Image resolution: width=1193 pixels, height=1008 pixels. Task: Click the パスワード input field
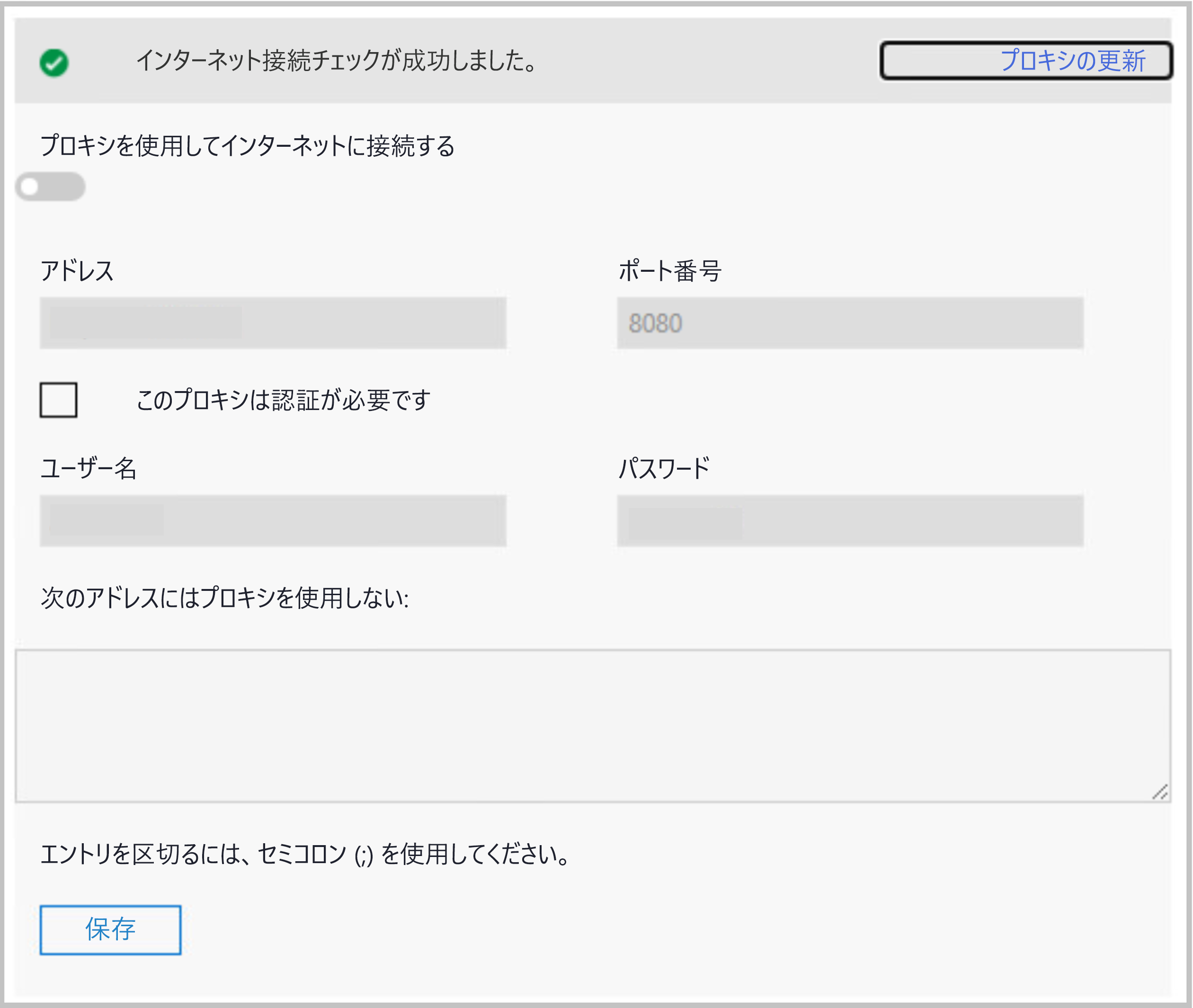tap(850, 521)
